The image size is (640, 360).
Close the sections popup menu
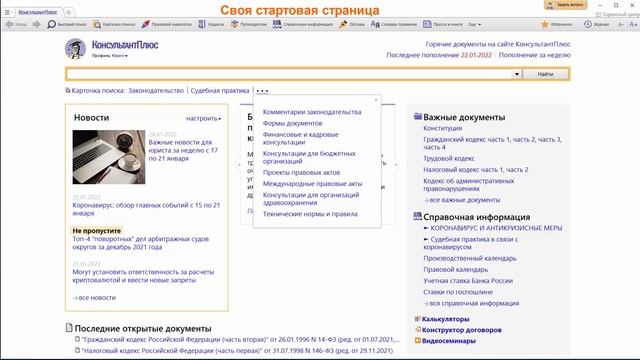[376, 100]
